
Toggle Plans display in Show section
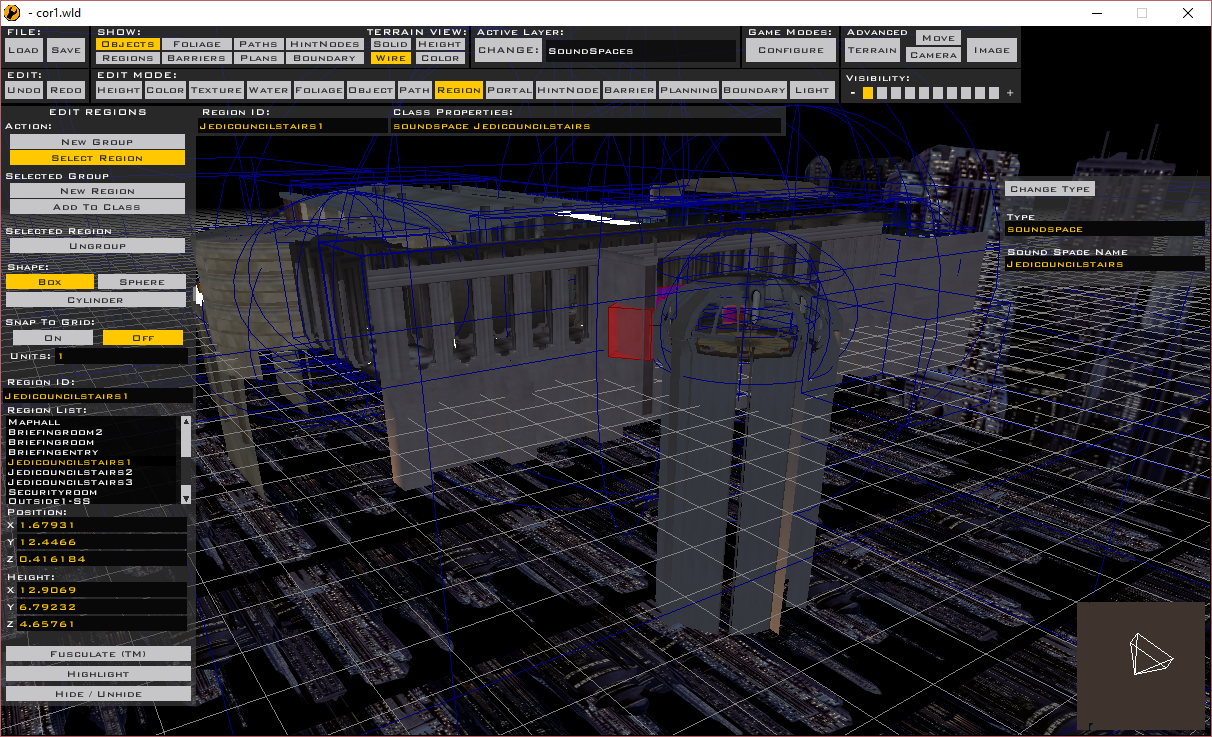click(x=259, y=58)
